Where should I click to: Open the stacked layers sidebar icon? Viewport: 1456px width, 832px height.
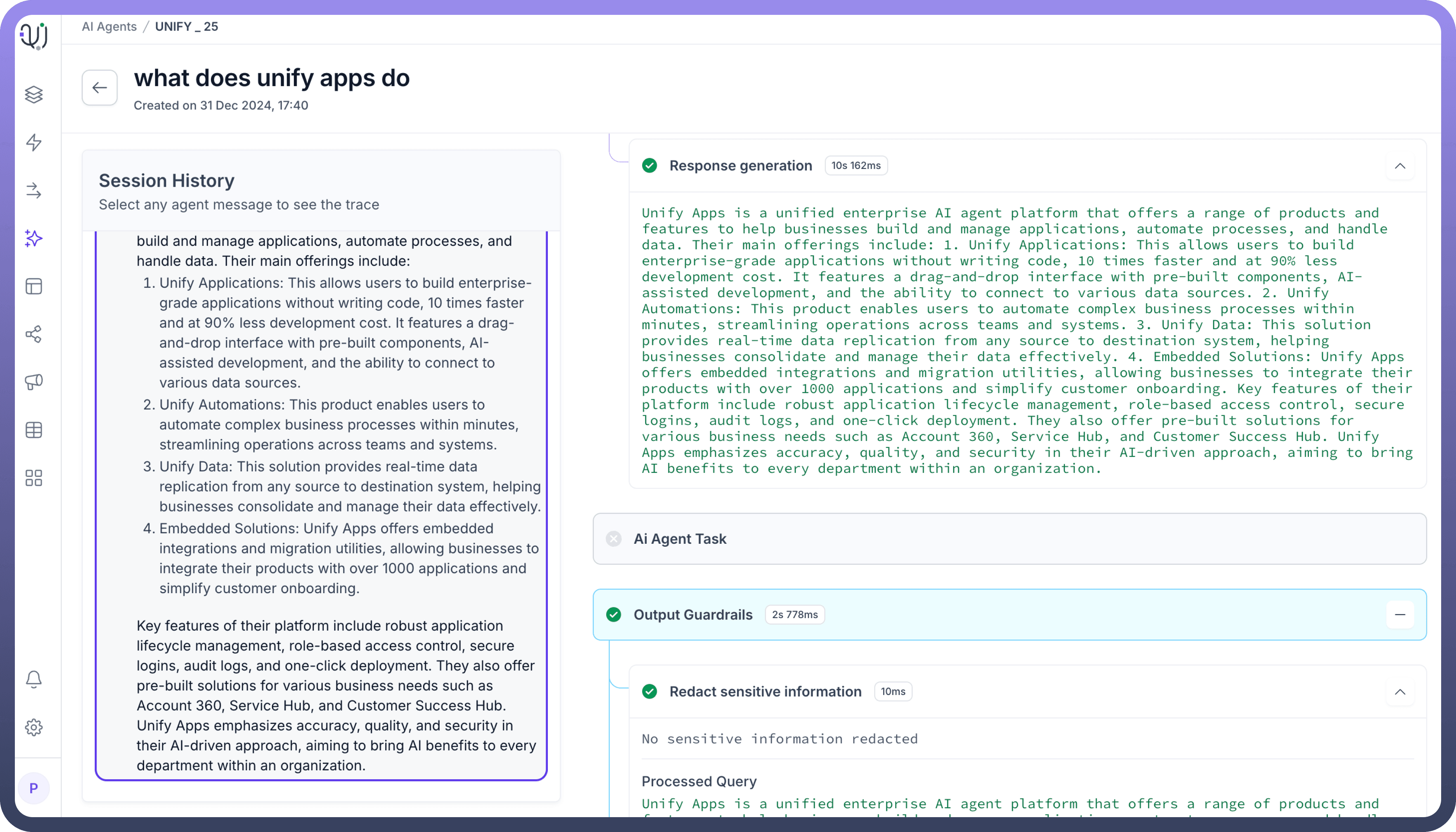pyautogui.click(x=34, y=94)
